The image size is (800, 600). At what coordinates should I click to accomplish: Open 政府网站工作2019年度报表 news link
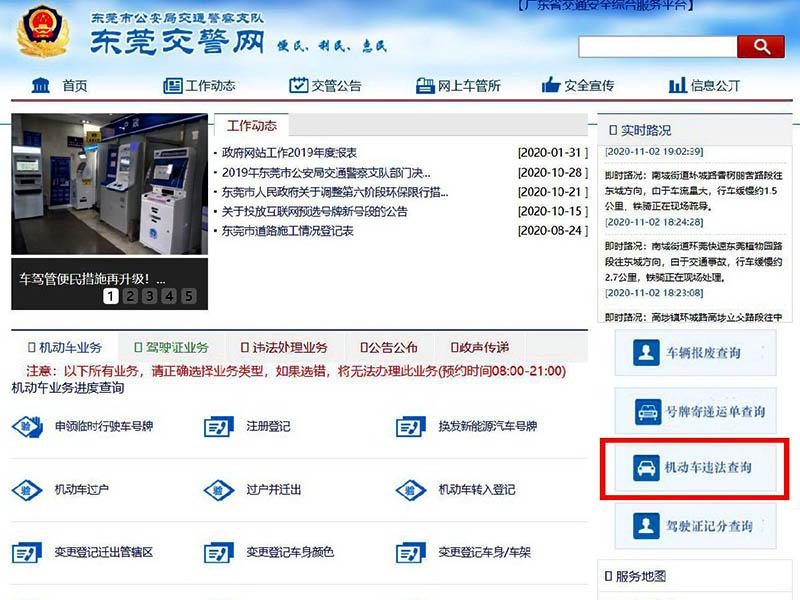pyautogui.click(x=289, y=153)
